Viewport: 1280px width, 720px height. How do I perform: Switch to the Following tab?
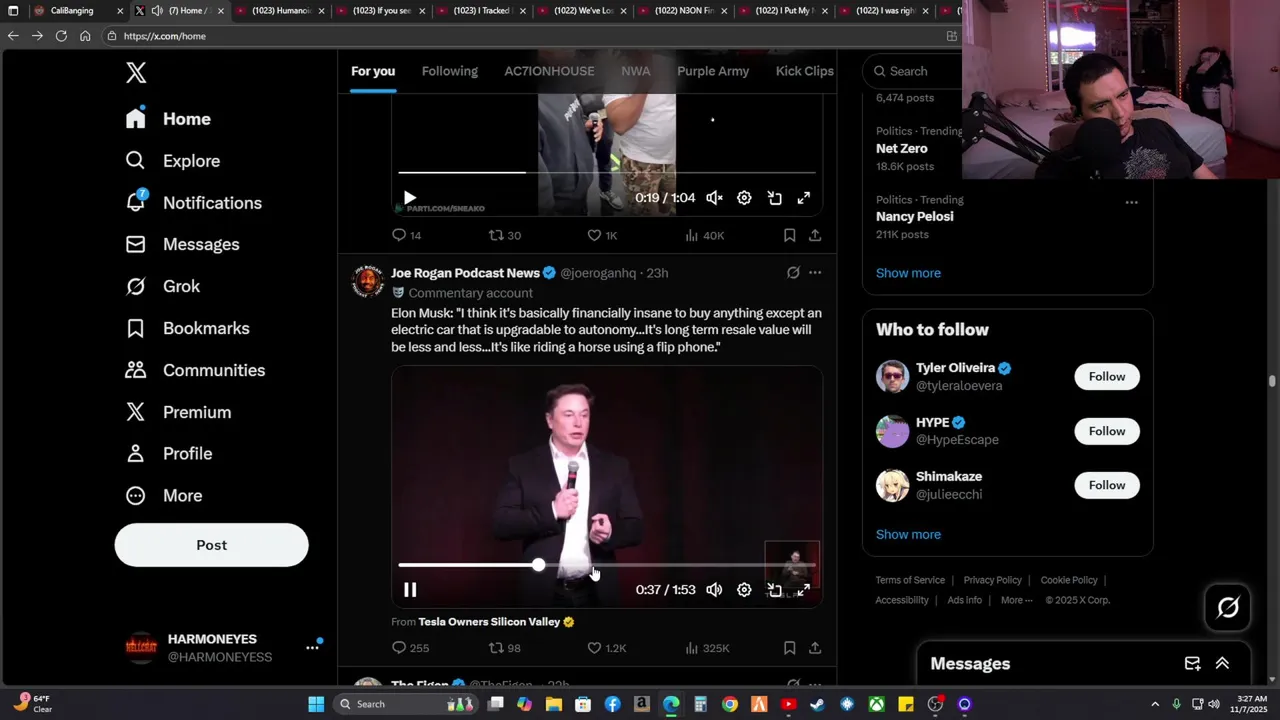click(449, 71)
